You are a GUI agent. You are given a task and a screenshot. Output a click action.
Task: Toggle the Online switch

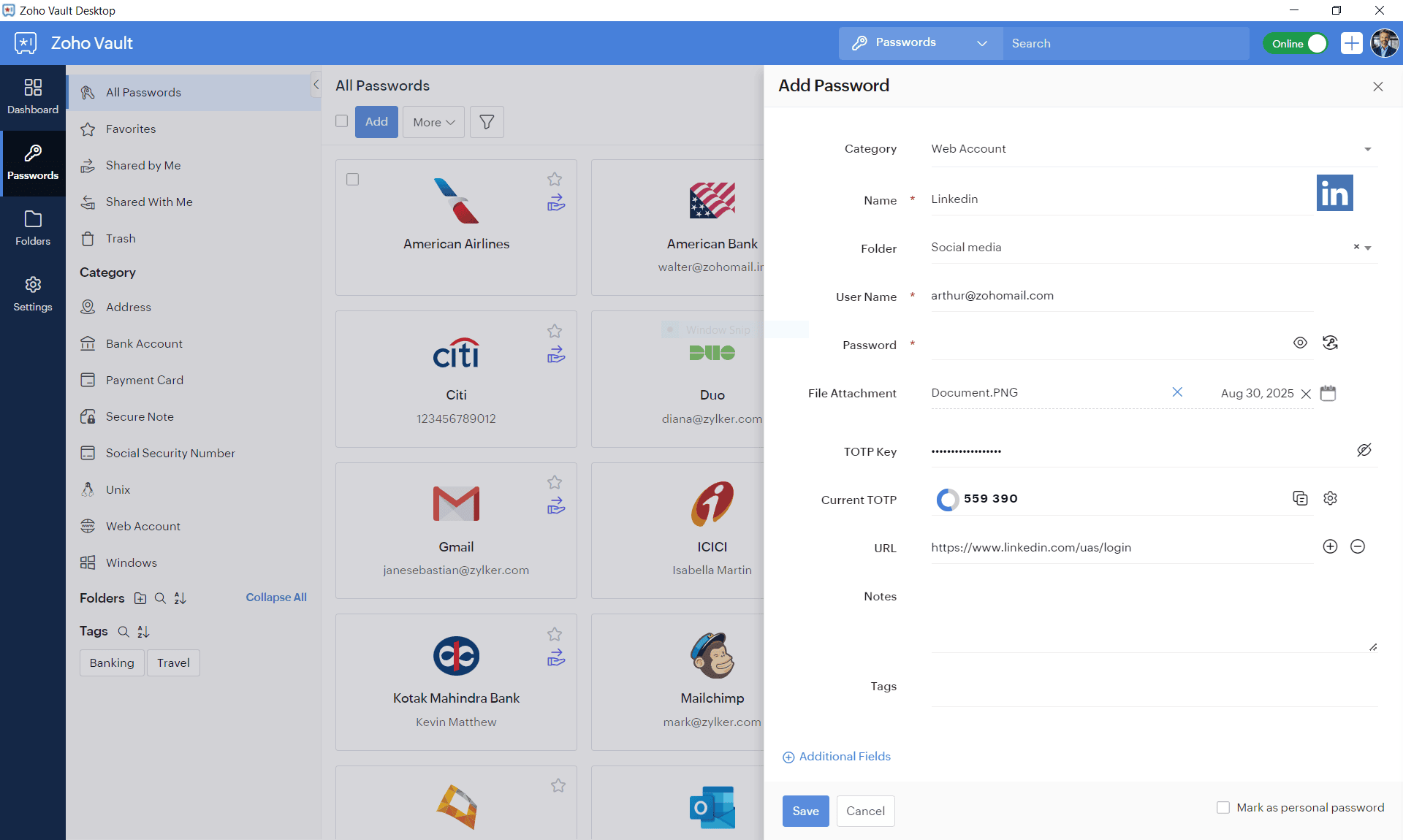(x=1296, y=44)
